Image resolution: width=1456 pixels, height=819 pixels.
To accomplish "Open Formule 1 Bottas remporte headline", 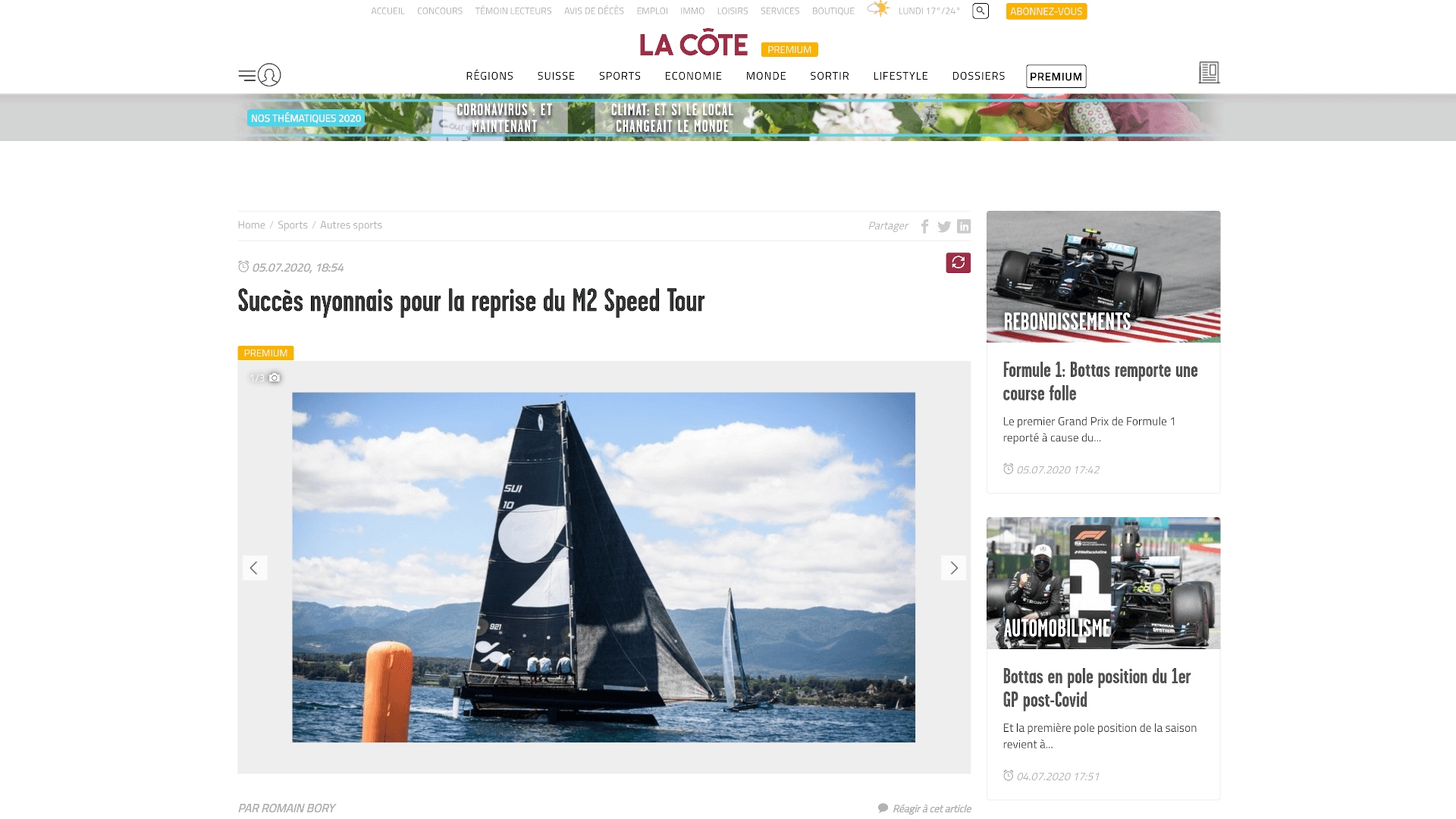I will (x=1100, y=381).
